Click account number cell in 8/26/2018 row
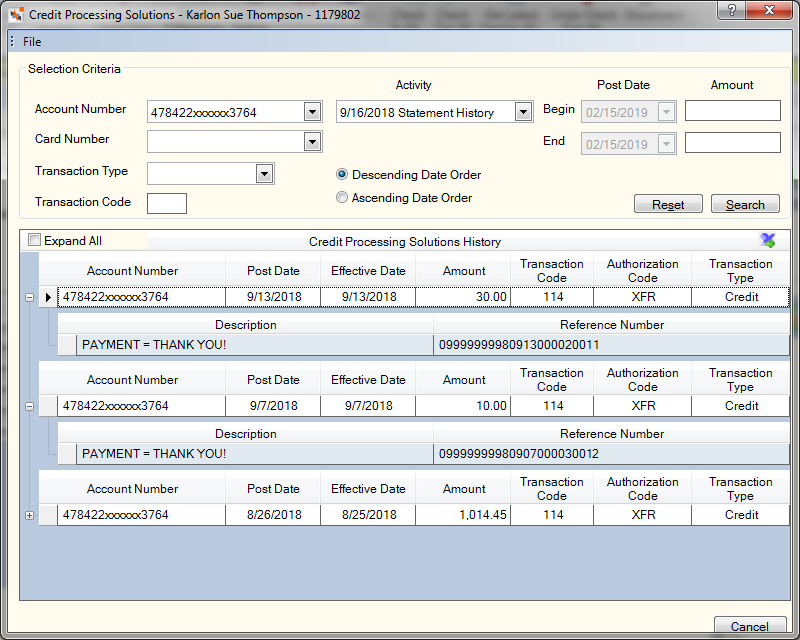The width and height of the screenshot is (800, 640). tap(141, 515)
